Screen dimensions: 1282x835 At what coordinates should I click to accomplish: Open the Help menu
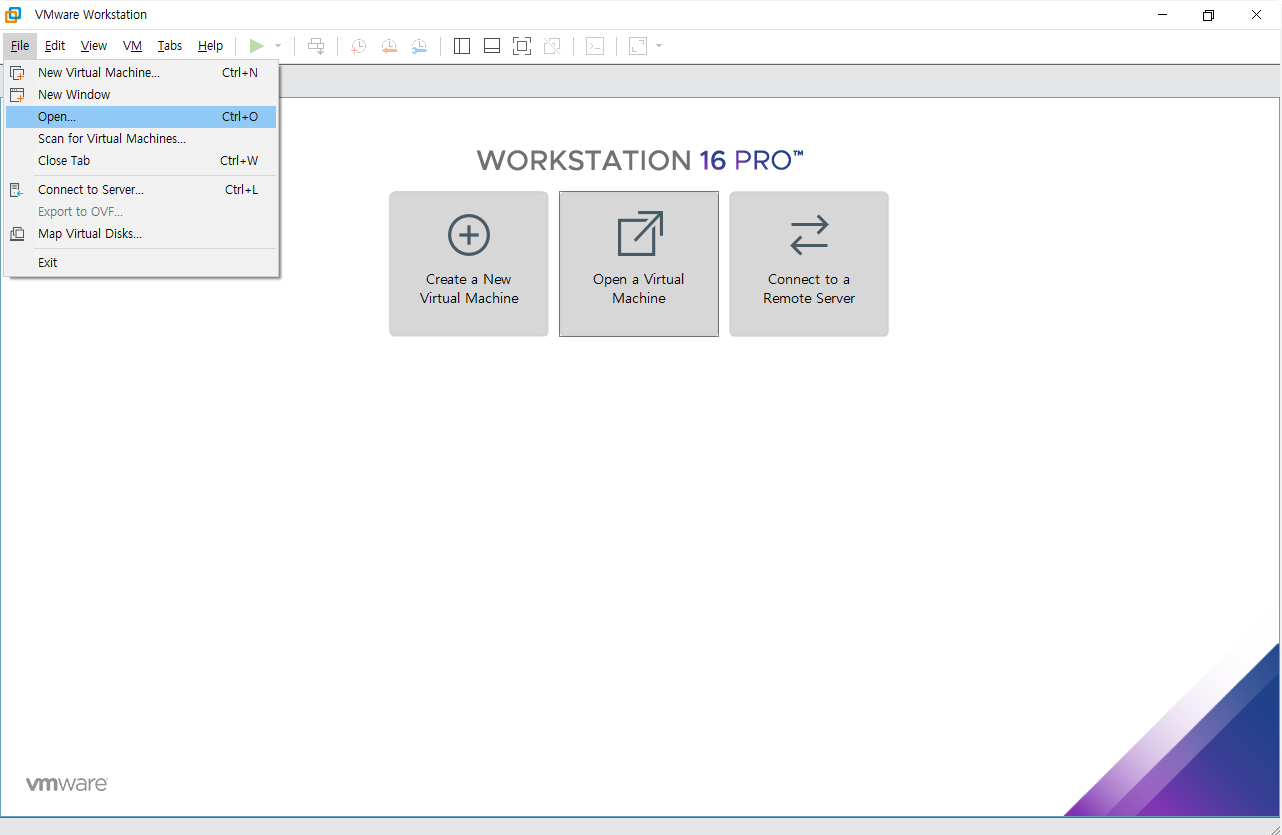tap(210, 46)
